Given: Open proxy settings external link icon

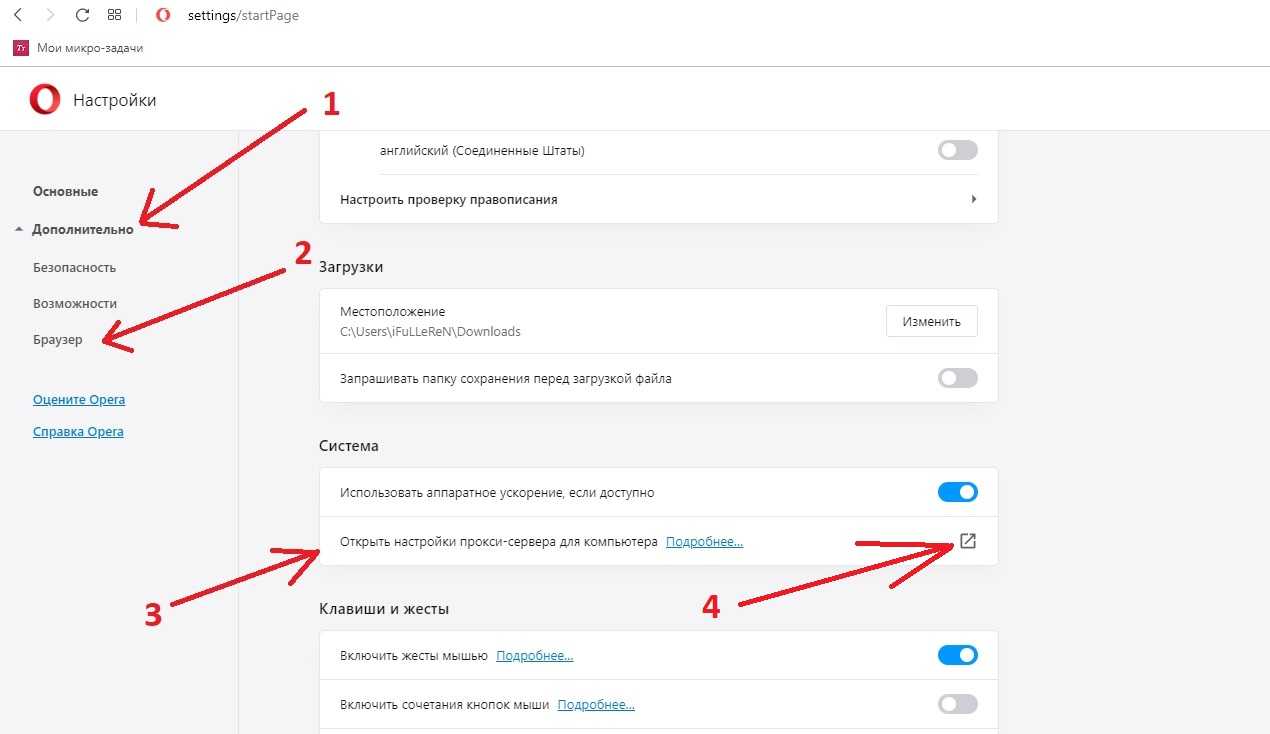Looking at the screenshot, I should tap(967, 541).
